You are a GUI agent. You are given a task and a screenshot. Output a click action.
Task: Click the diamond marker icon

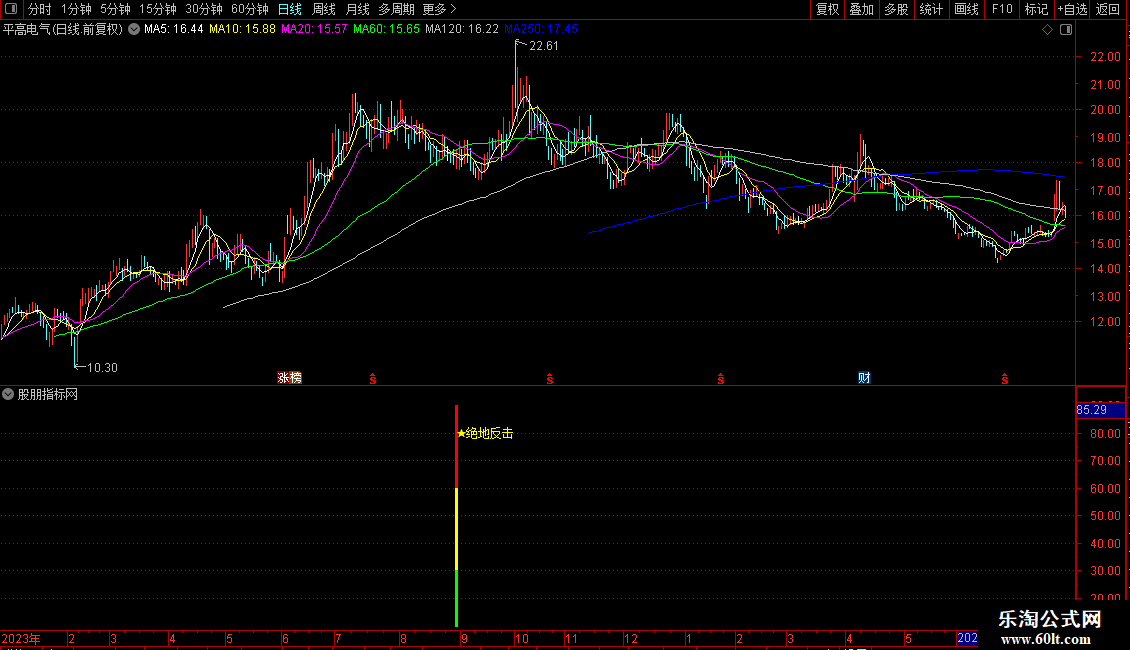(1048, 30)
